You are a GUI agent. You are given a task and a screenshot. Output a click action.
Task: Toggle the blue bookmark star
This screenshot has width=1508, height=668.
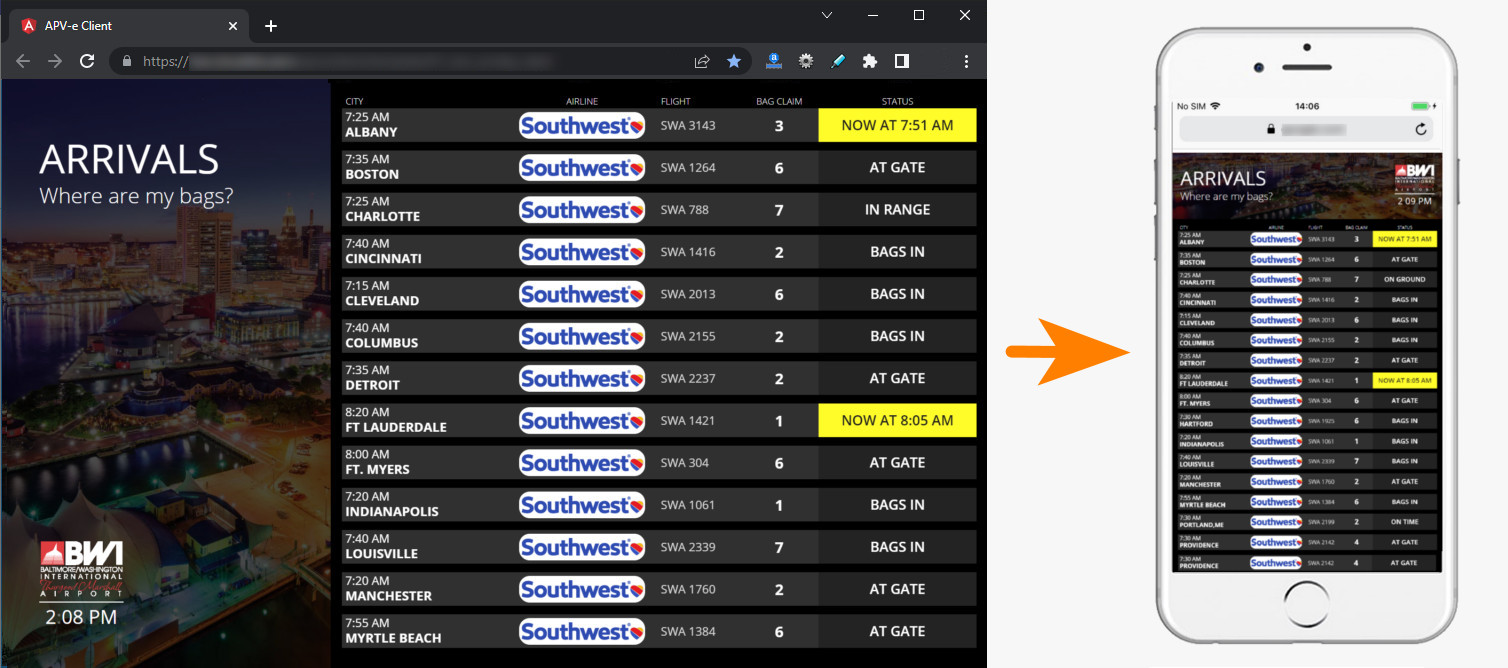click(x=734, y=61)
